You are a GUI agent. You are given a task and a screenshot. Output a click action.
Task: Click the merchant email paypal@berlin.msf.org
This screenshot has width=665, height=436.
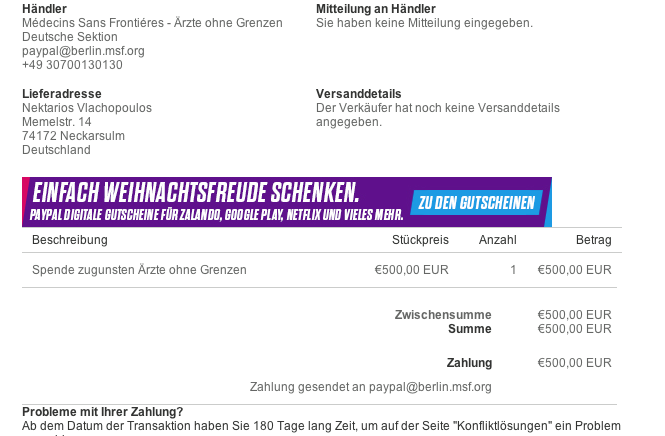coord(83,51)
